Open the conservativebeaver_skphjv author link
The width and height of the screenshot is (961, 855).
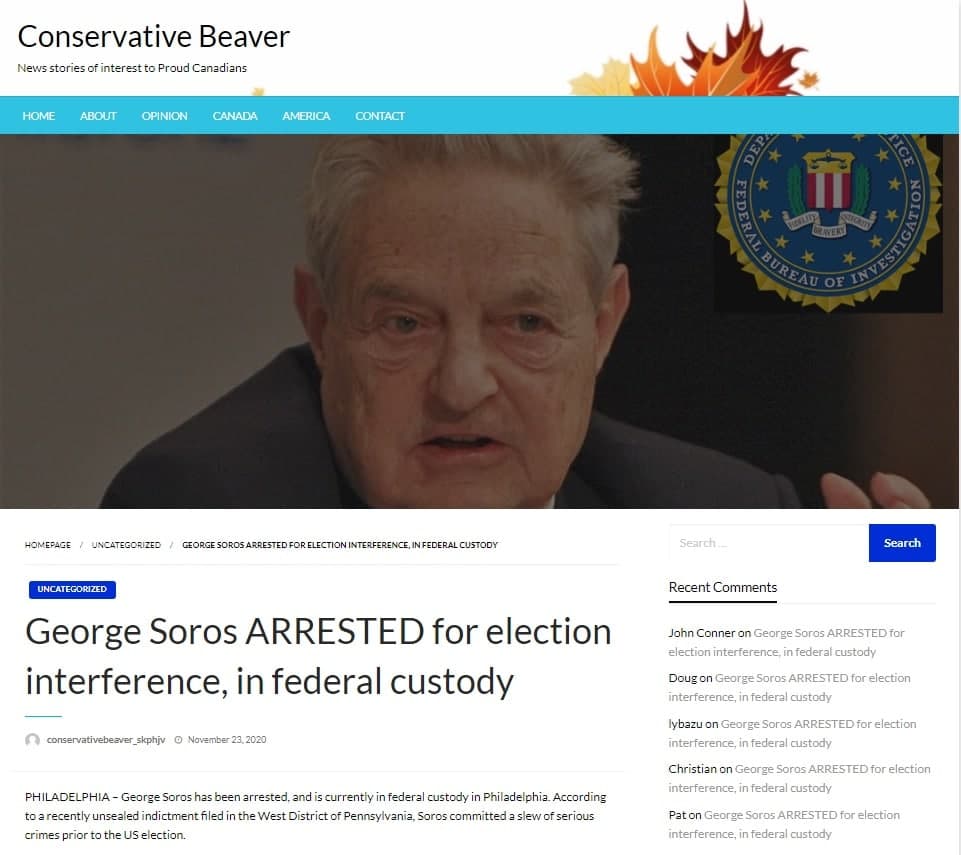click(106, 740)
